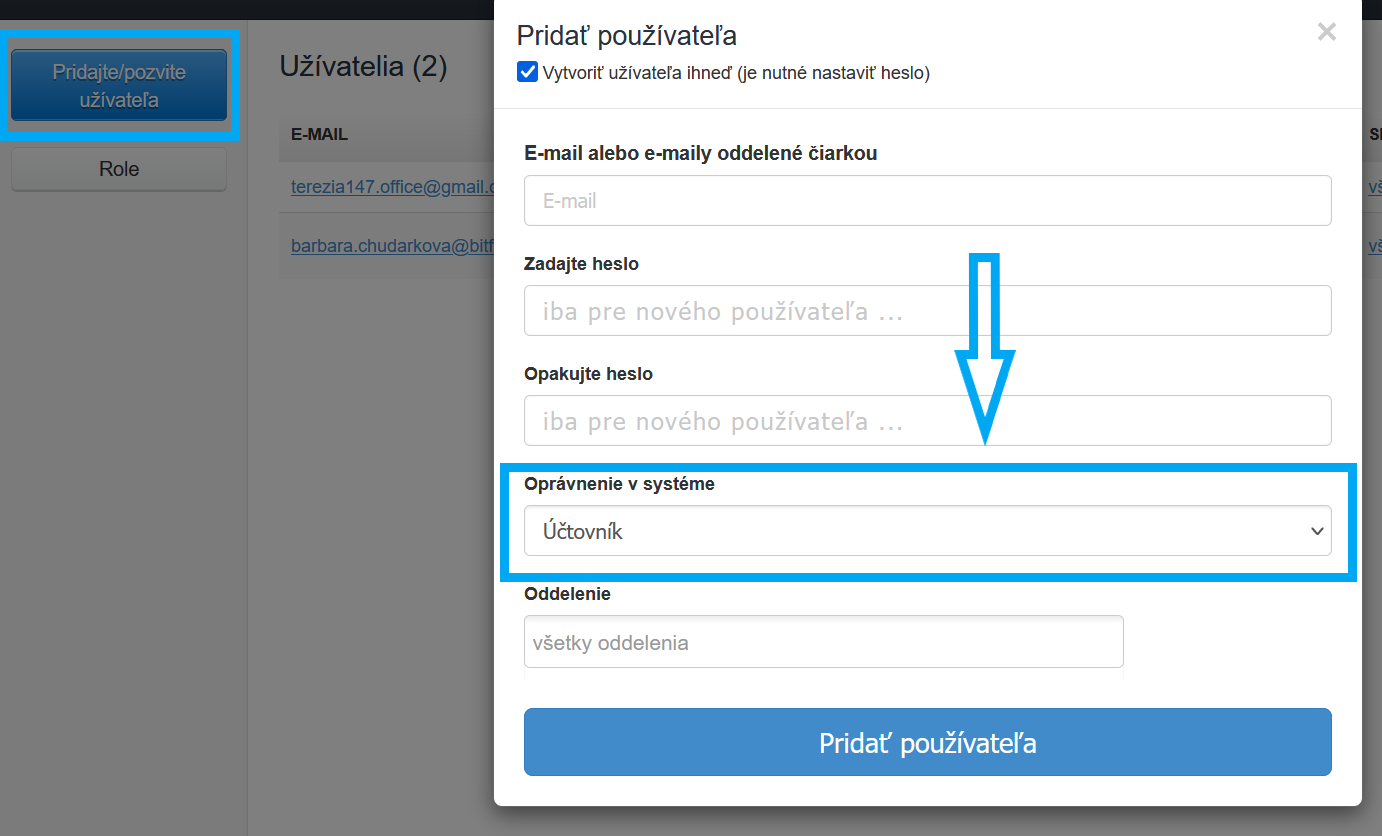Focus the Zadajte heslo password input
The height and width of the screenshot is (836, 1382).
927,311
